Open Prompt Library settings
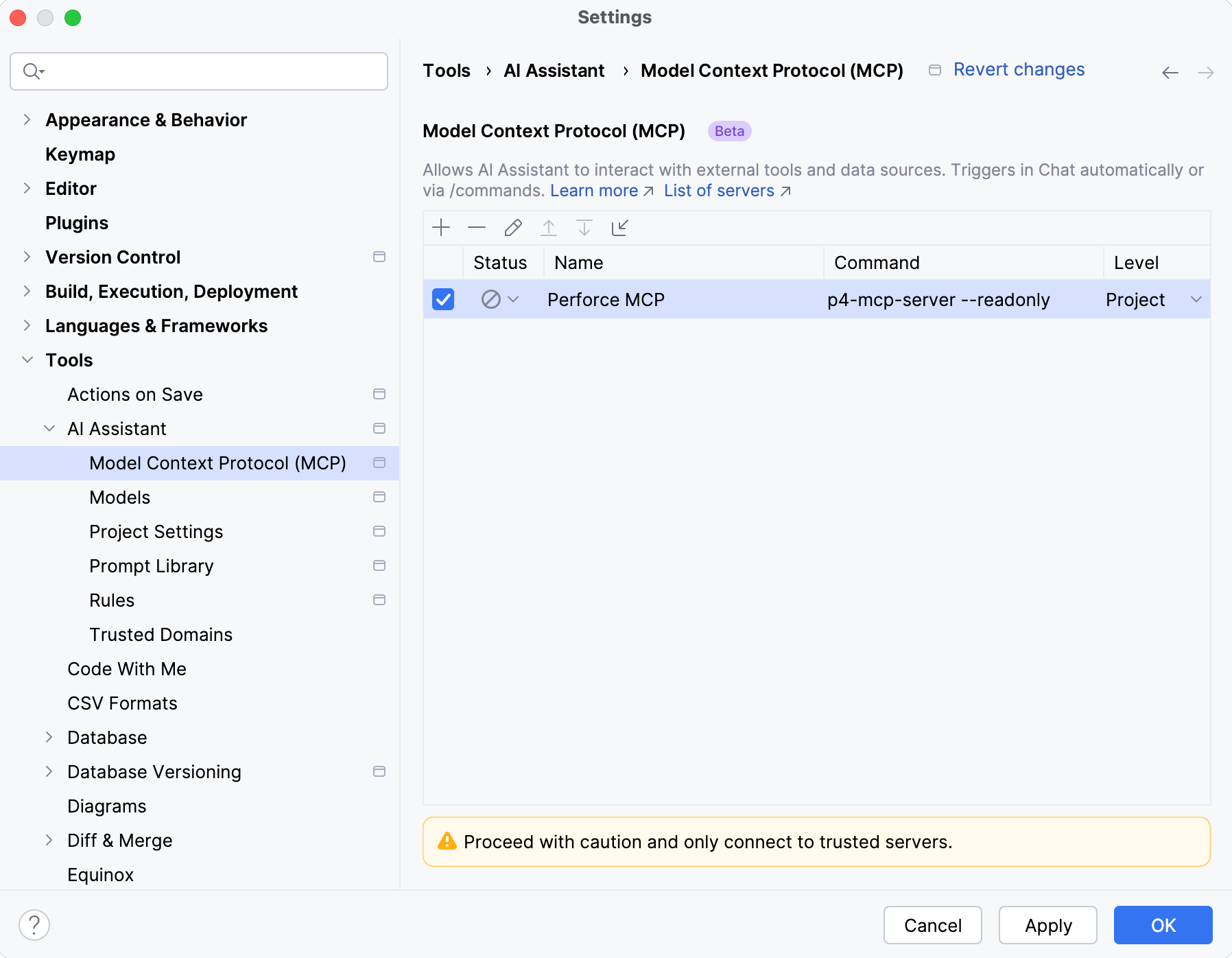 [151, 565]
